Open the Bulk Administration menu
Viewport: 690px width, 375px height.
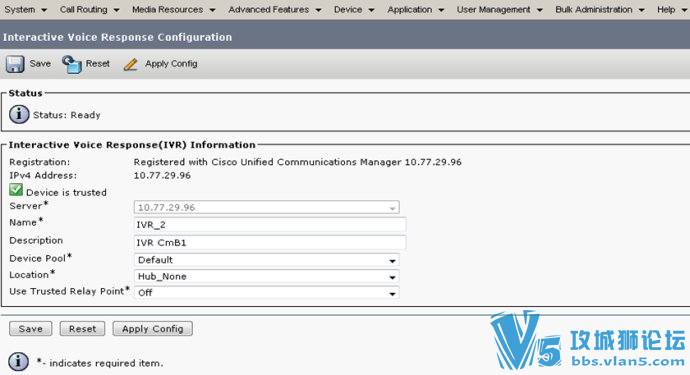599,9
